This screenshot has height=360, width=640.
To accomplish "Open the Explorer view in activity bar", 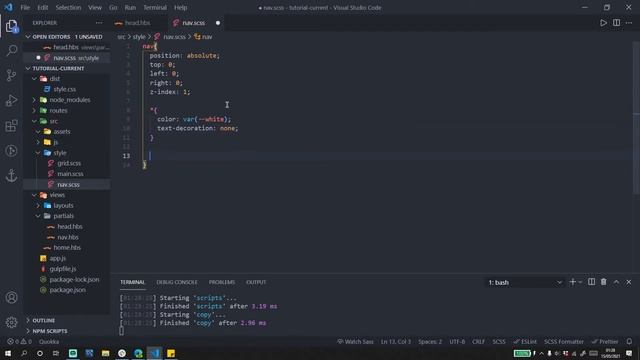I will 11,26.
